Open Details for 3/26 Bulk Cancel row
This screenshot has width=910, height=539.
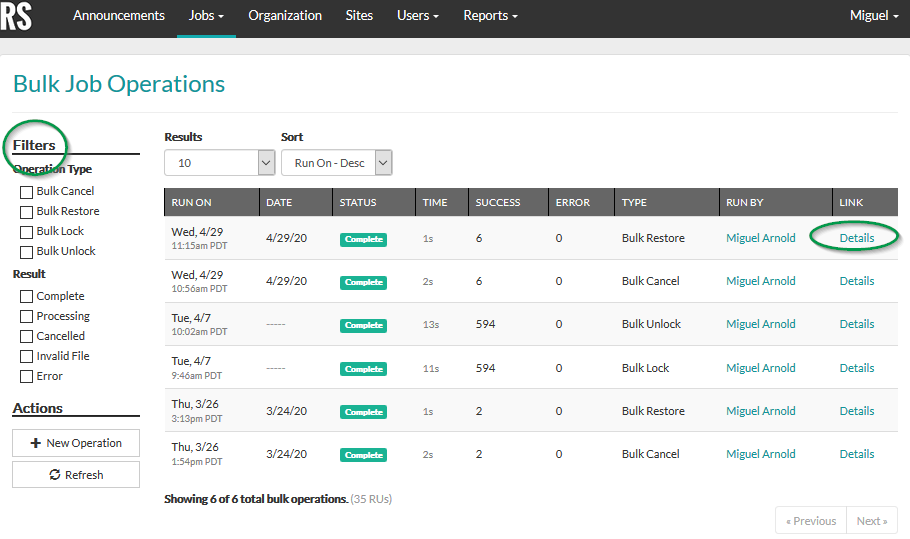[x=857, y=454]
